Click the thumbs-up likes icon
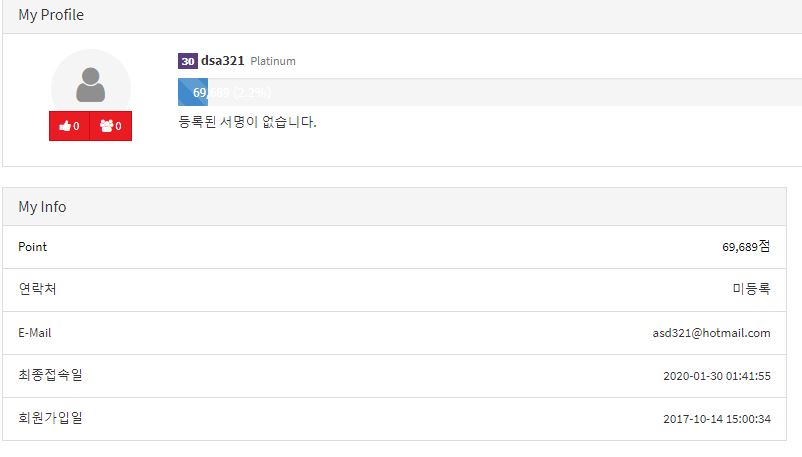The image size is (802, 457). click(65, 126)
